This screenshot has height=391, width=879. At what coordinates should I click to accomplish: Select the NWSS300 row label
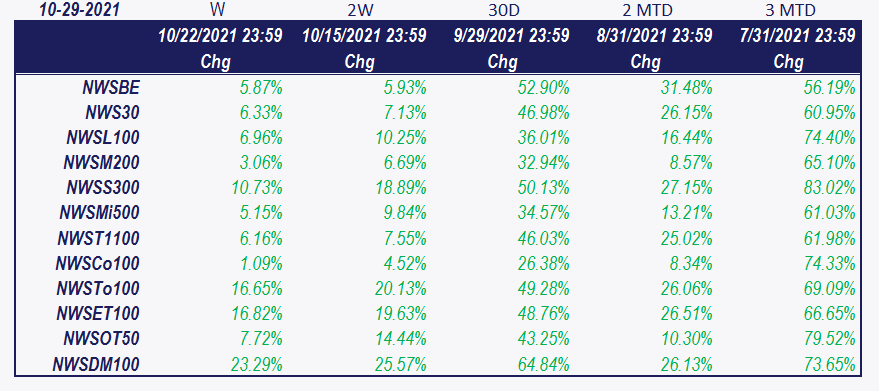103,187
